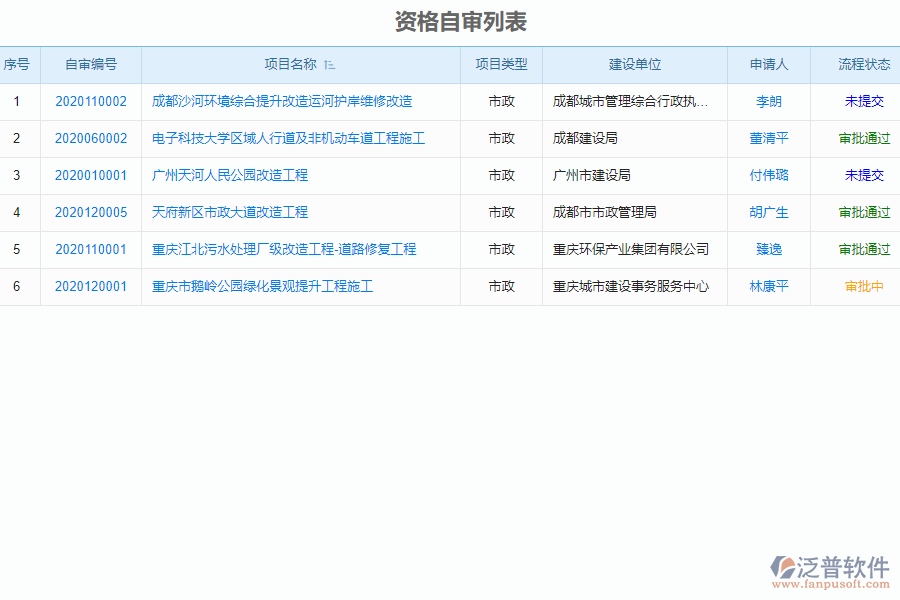
Task: Click 未提交 status on row 1
Action: click(863, 101)
